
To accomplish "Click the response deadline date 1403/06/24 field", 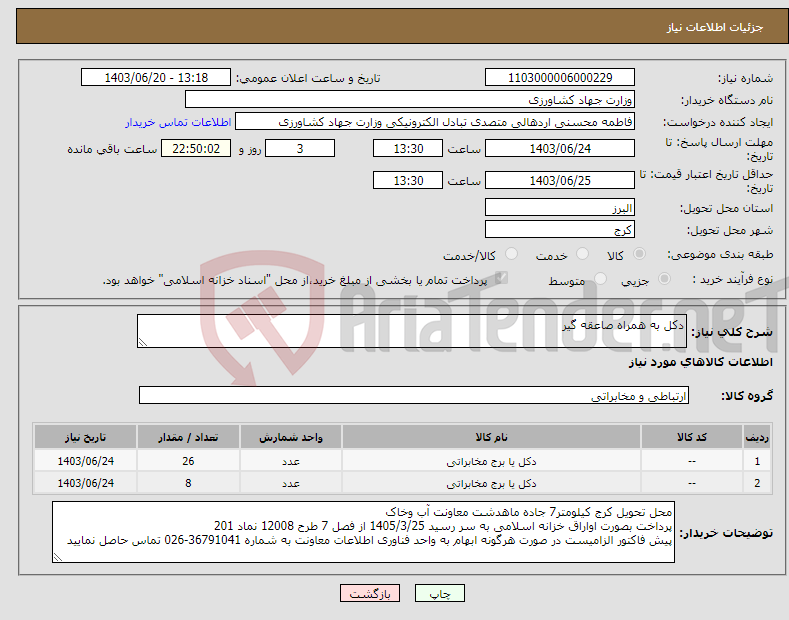I will point(560,148).
